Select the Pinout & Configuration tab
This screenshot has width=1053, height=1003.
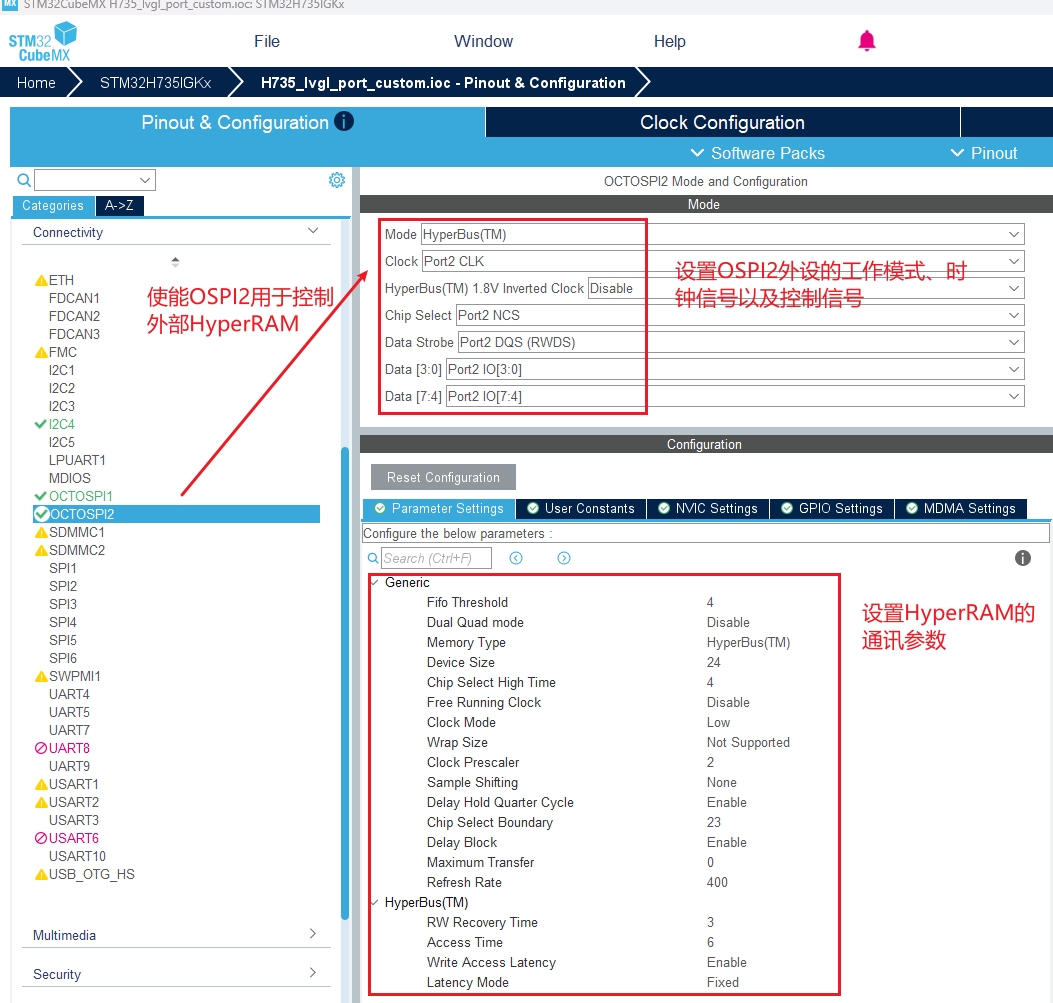click(x=247, y=122)
